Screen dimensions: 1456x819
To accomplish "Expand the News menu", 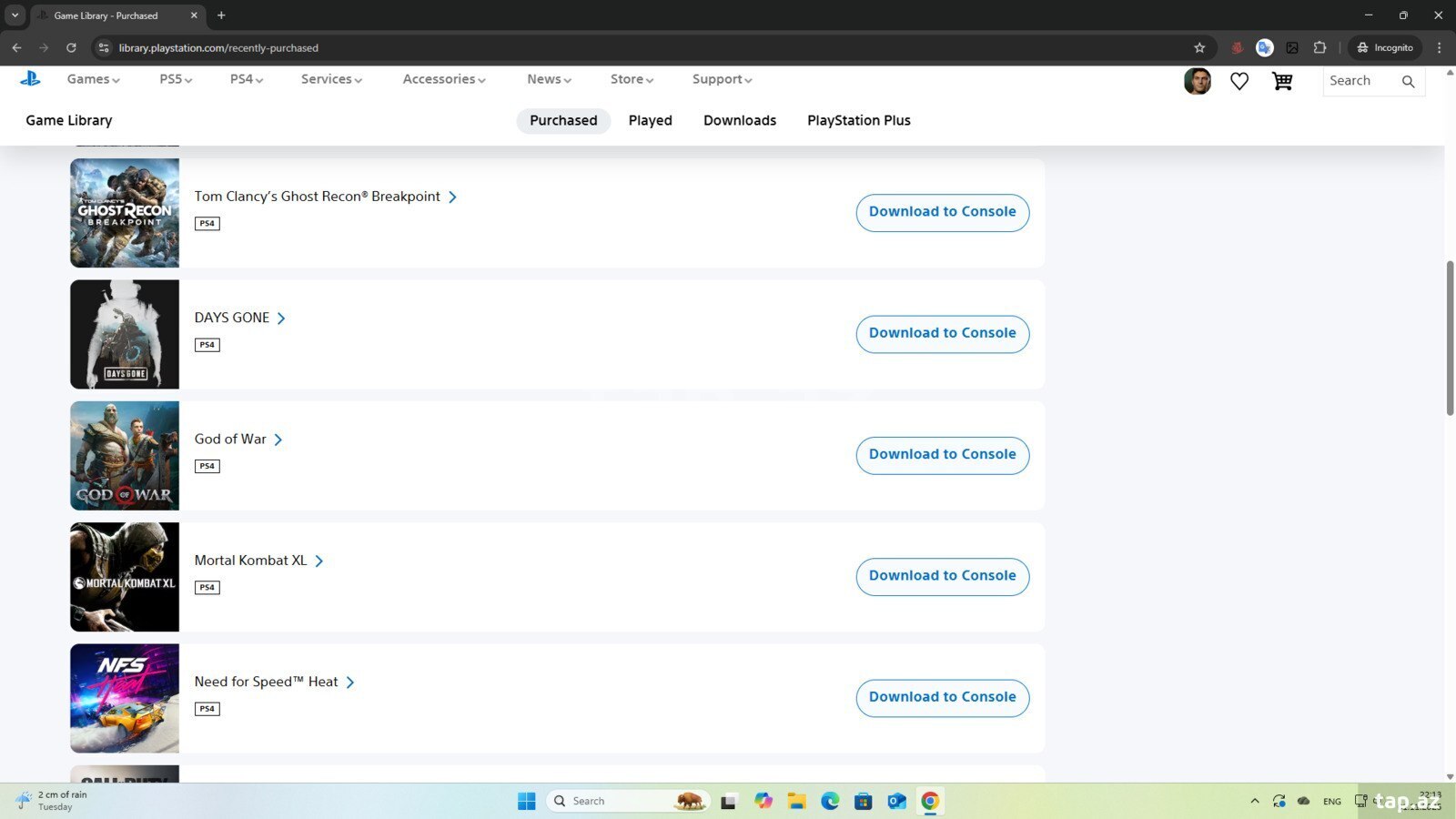I will [x=549, y=79].
